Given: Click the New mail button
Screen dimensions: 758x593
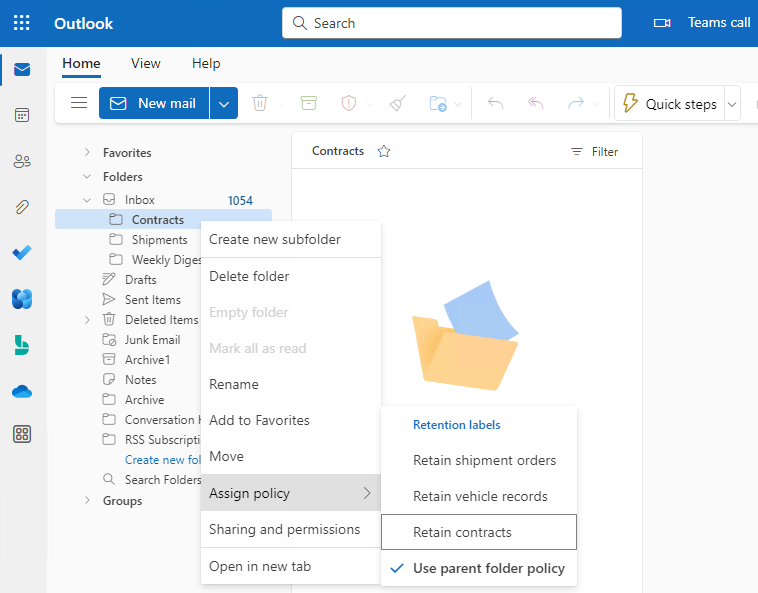Looking at the screenshot, I should (x=154, y=103).
